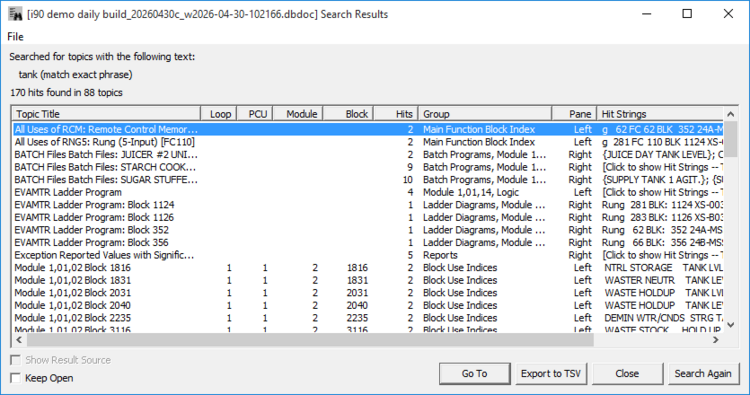This screenshot has height=395, width=750.
Task: Sort by the Group column header
Action: 485,114
